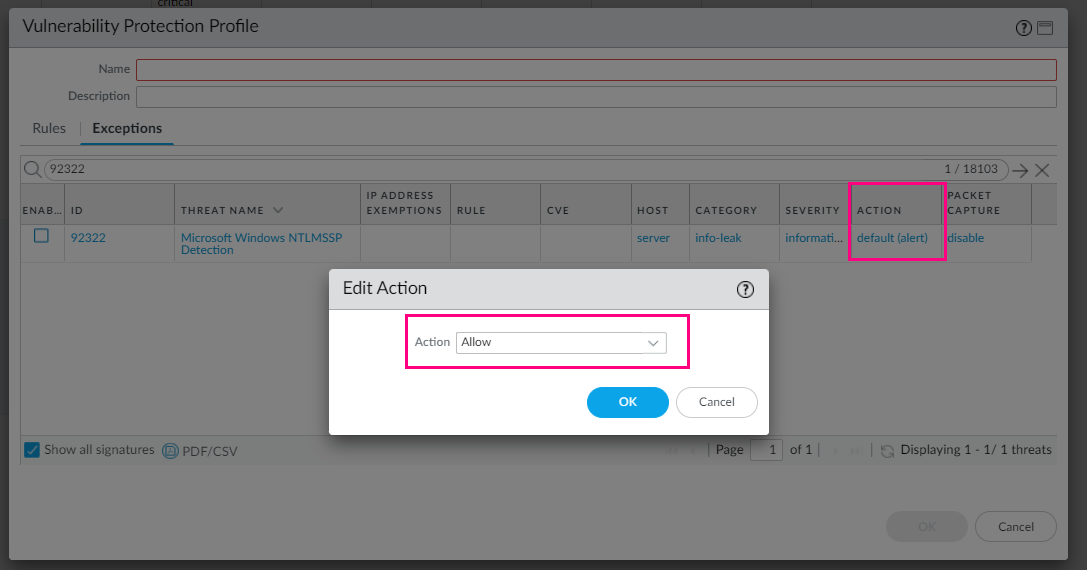Click the disable packet capture link

966,238
